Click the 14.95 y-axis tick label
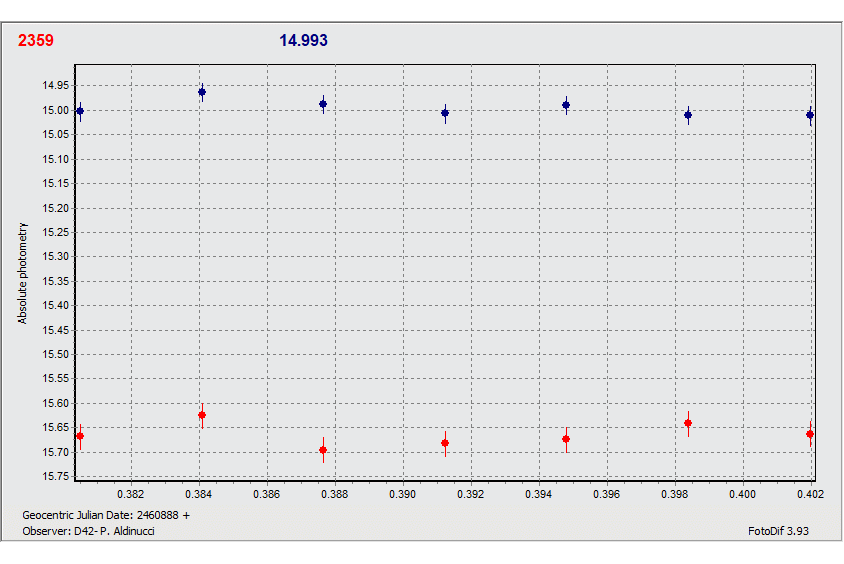The height and width of the screenshot is (564, 844). point(55,86)
